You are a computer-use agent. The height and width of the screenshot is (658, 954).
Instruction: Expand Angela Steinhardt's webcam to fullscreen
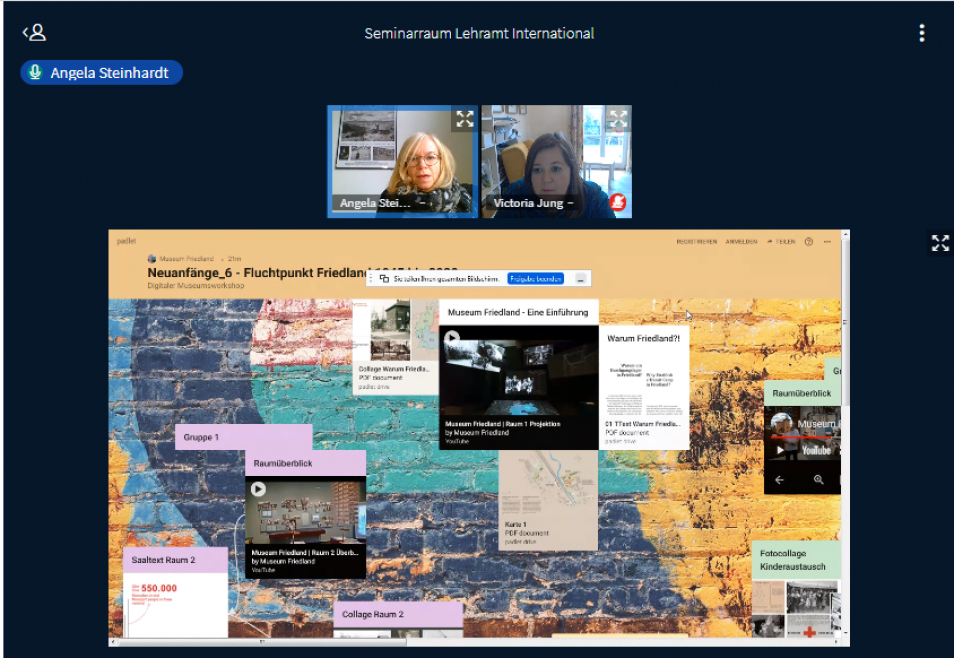pos(465,119)
